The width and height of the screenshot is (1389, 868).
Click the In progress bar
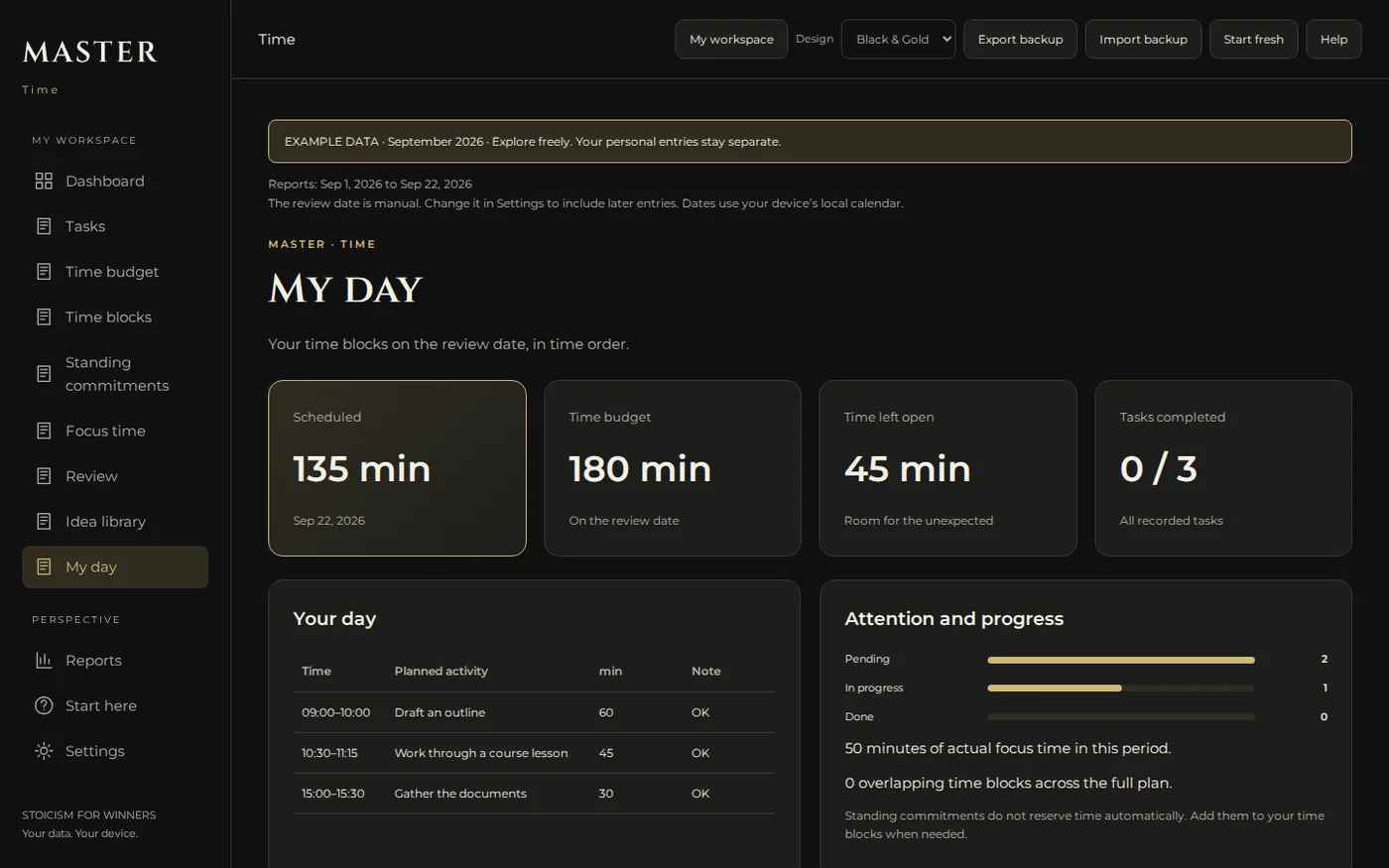click(x=1121, y=688)
